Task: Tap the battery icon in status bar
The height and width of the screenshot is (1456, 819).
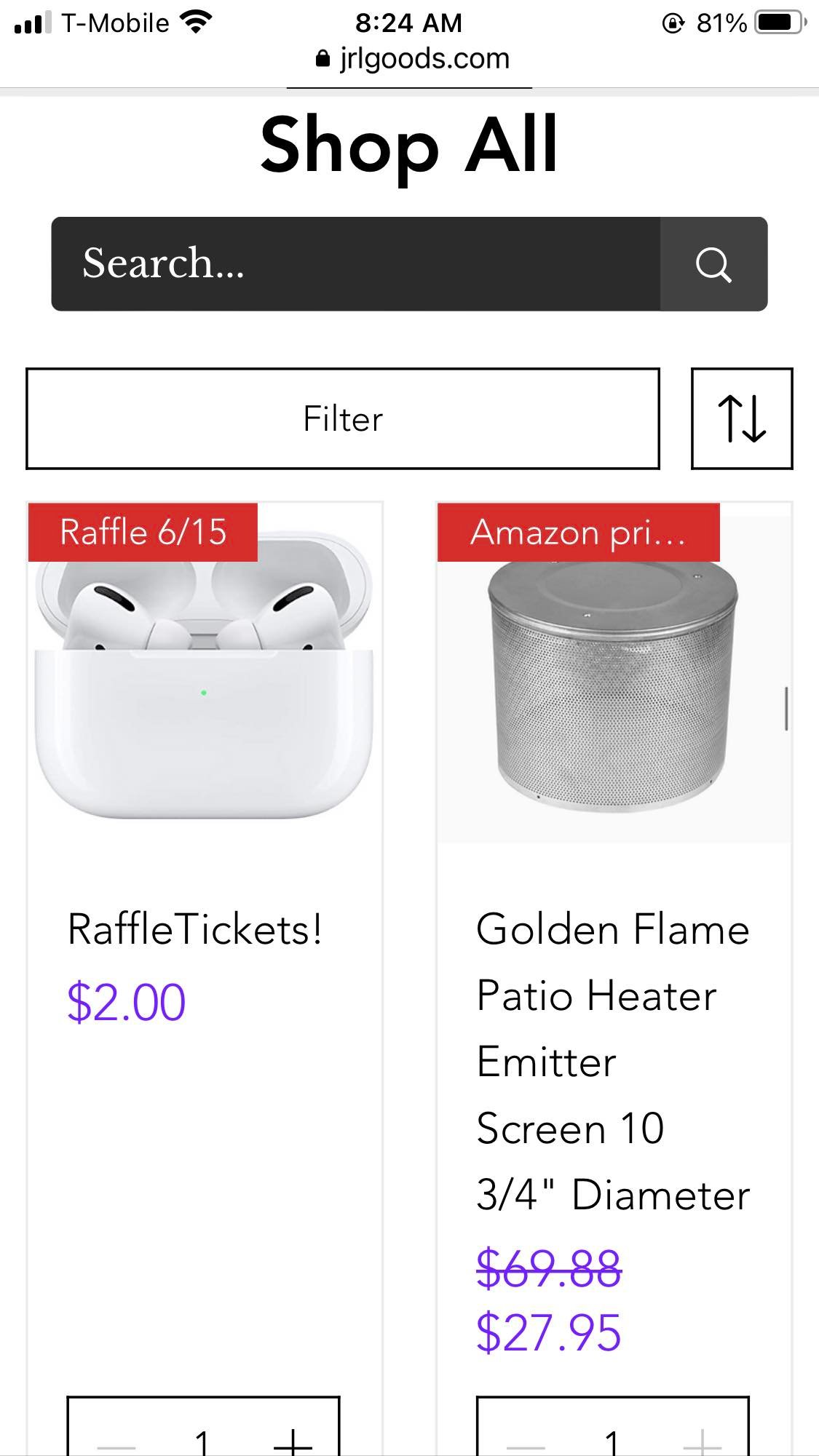Action: pos(778,23)
